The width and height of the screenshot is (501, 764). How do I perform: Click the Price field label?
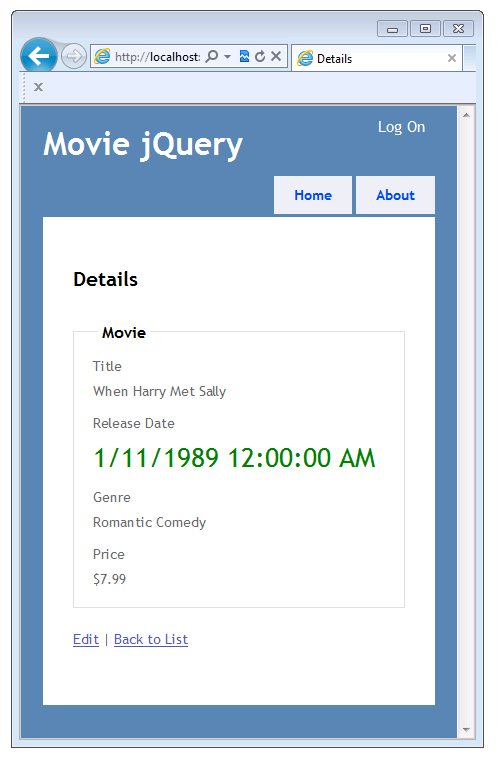pyautogui.click(x=109, y=554)
